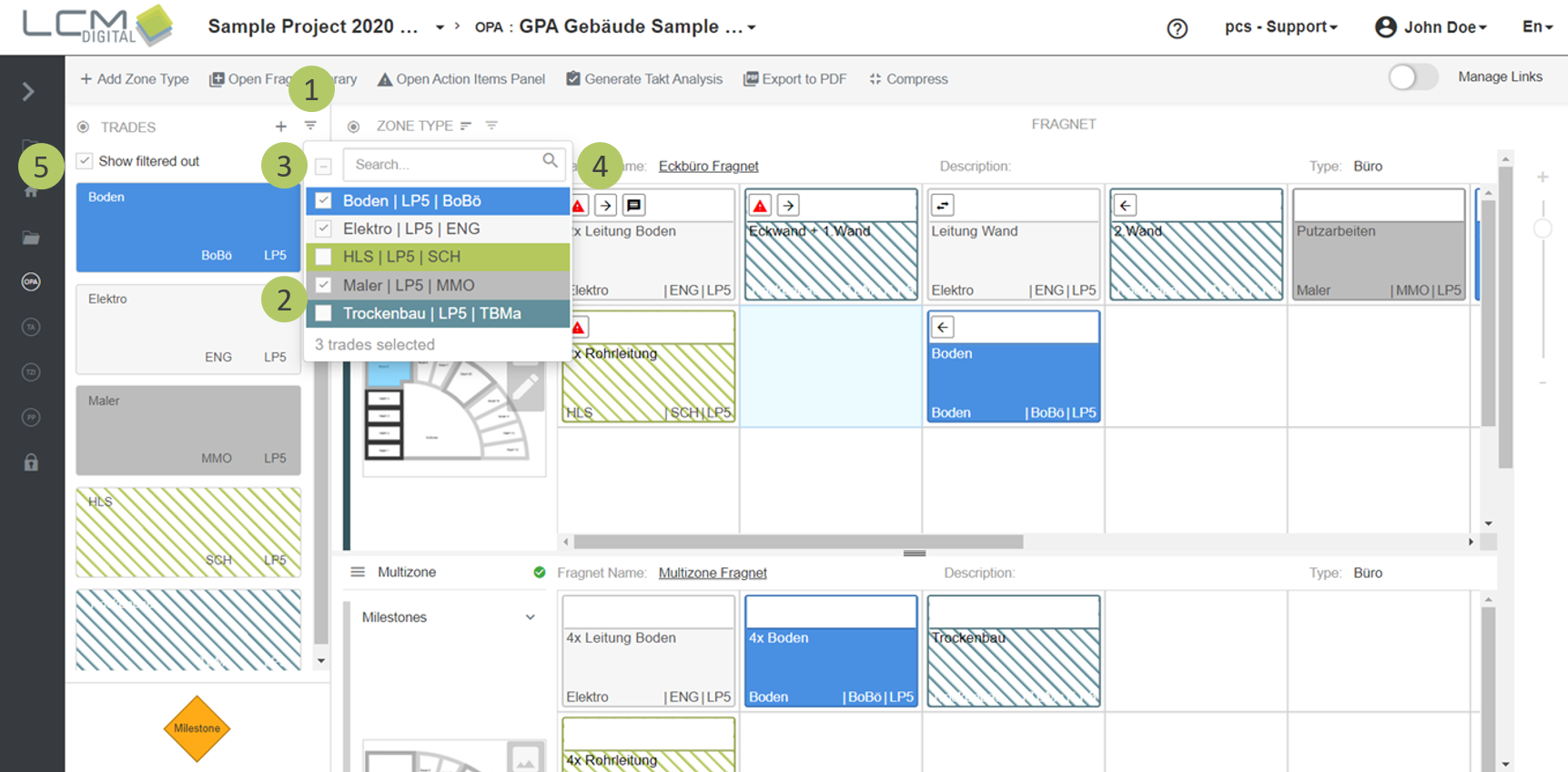Viewport: 1568px width, 772px height.
Task: Expand the left sidebar with chevron arrow
Action: 28,91
